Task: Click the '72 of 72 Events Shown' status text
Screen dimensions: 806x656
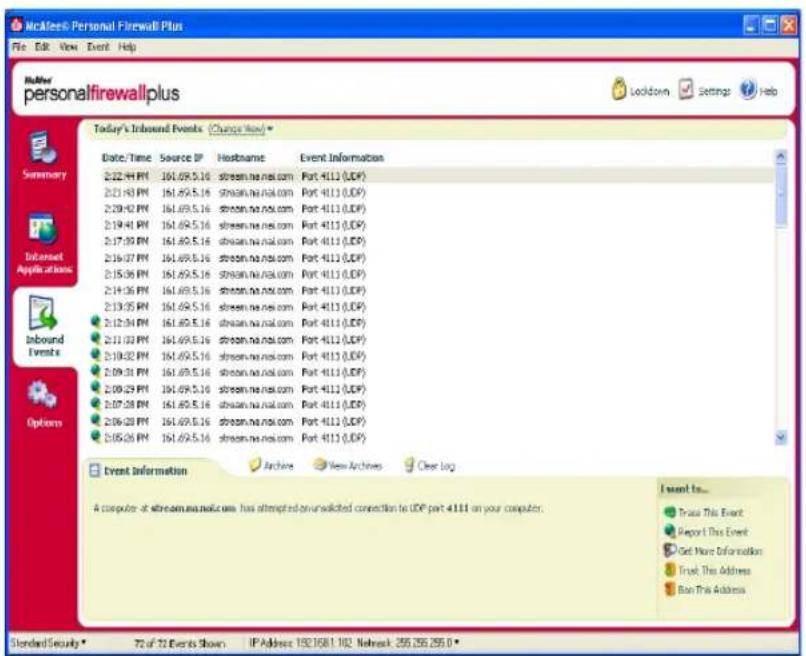Action: (179, 643)
